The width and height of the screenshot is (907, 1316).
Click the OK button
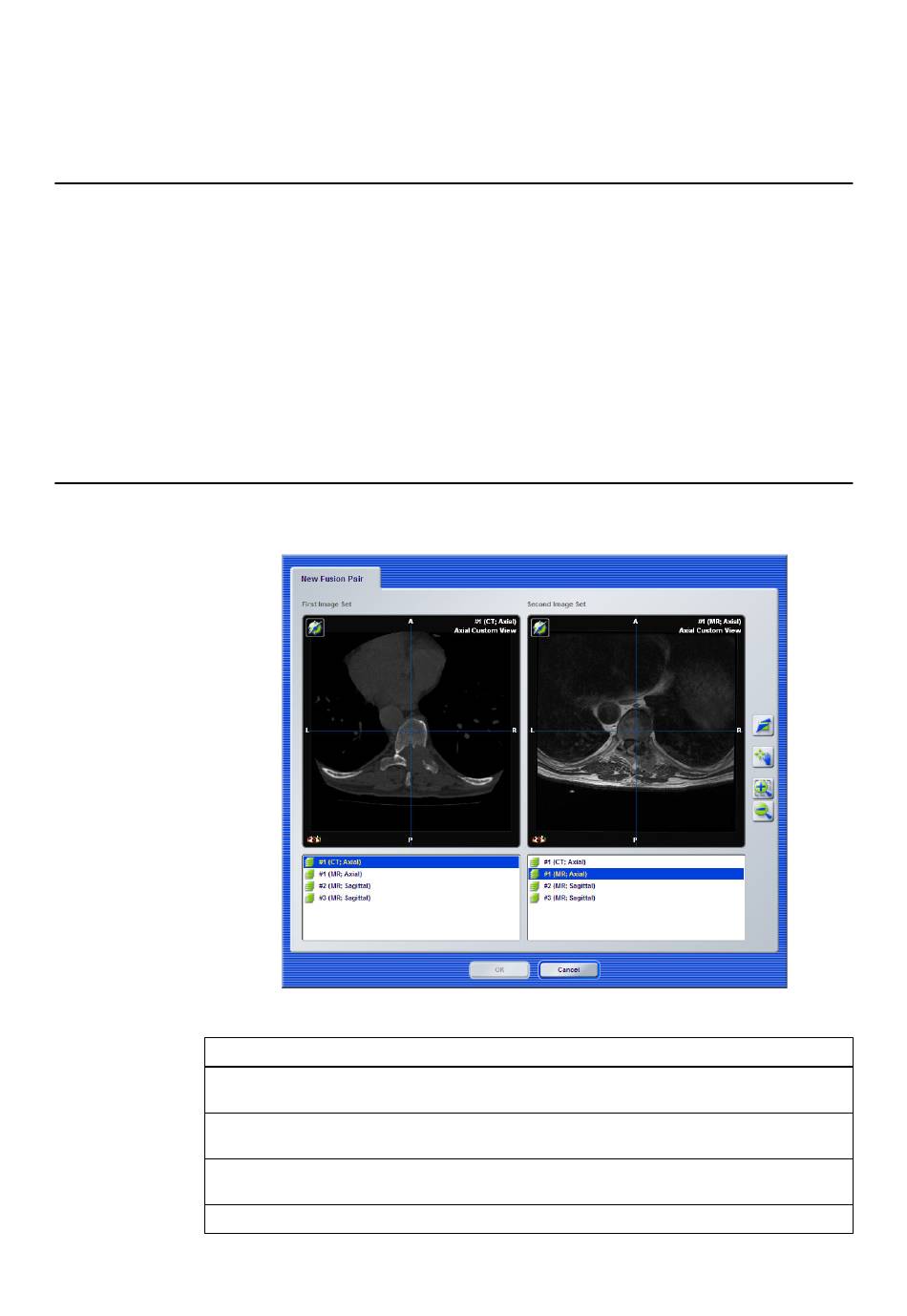[499, 969]
